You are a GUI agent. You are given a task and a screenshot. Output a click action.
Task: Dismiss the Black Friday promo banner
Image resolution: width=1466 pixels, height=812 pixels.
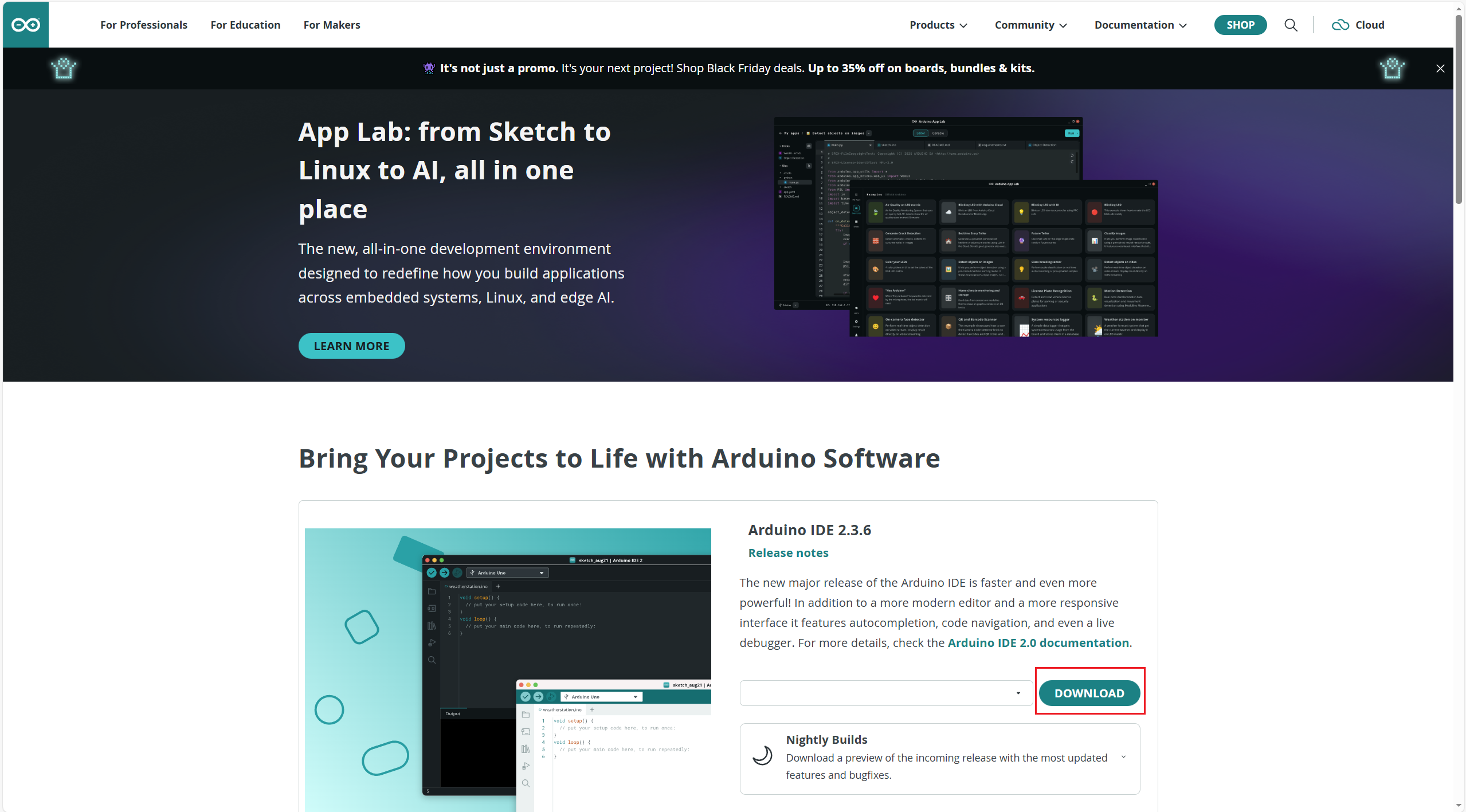1440,69
